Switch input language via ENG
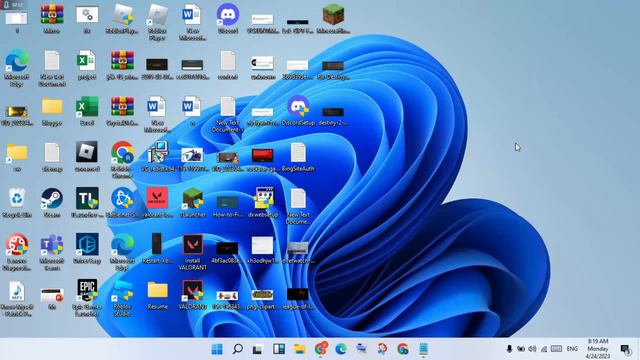Image resolution: width=640 pixels, height=360 pixels. coord(572,349)
